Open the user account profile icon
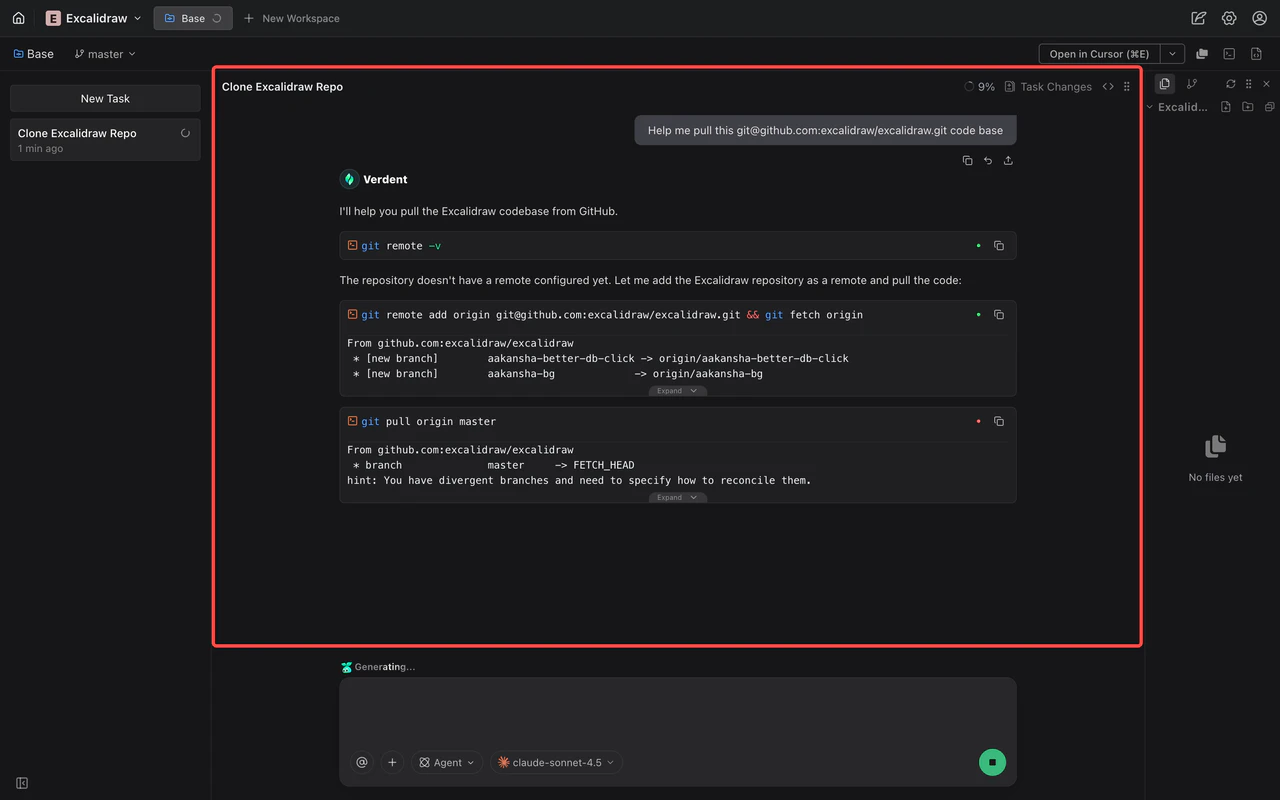The width and height of the screenshot is (1280, 800). coord(1260,18)
